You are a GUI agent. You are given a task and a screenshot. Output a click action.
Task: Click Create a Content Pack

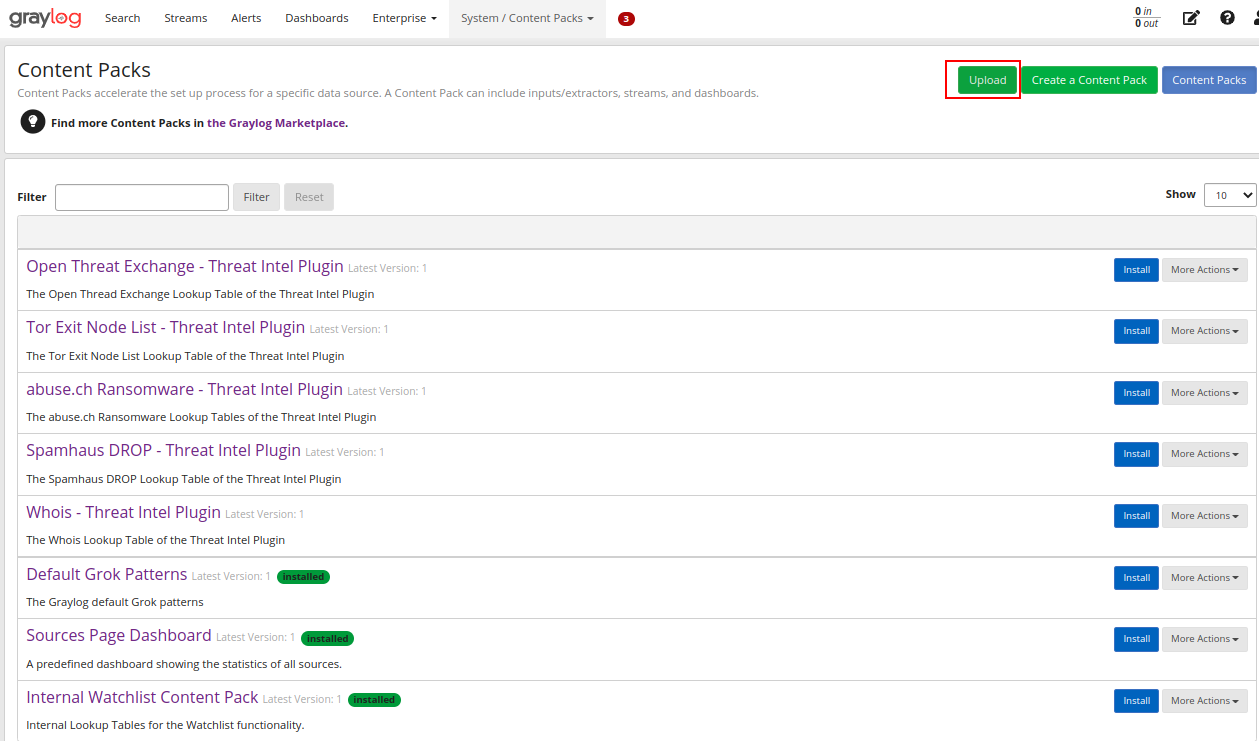point(1089,80)
